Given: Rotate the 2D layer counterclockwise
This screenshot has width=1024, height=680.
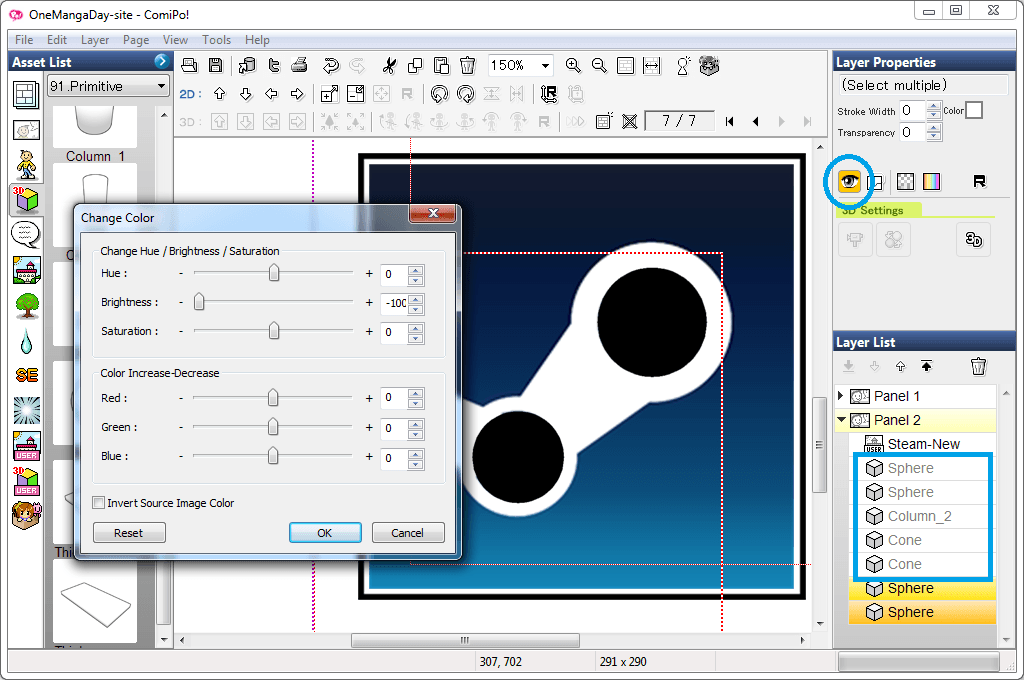Looking at the screenshot, I should point(440,94).
